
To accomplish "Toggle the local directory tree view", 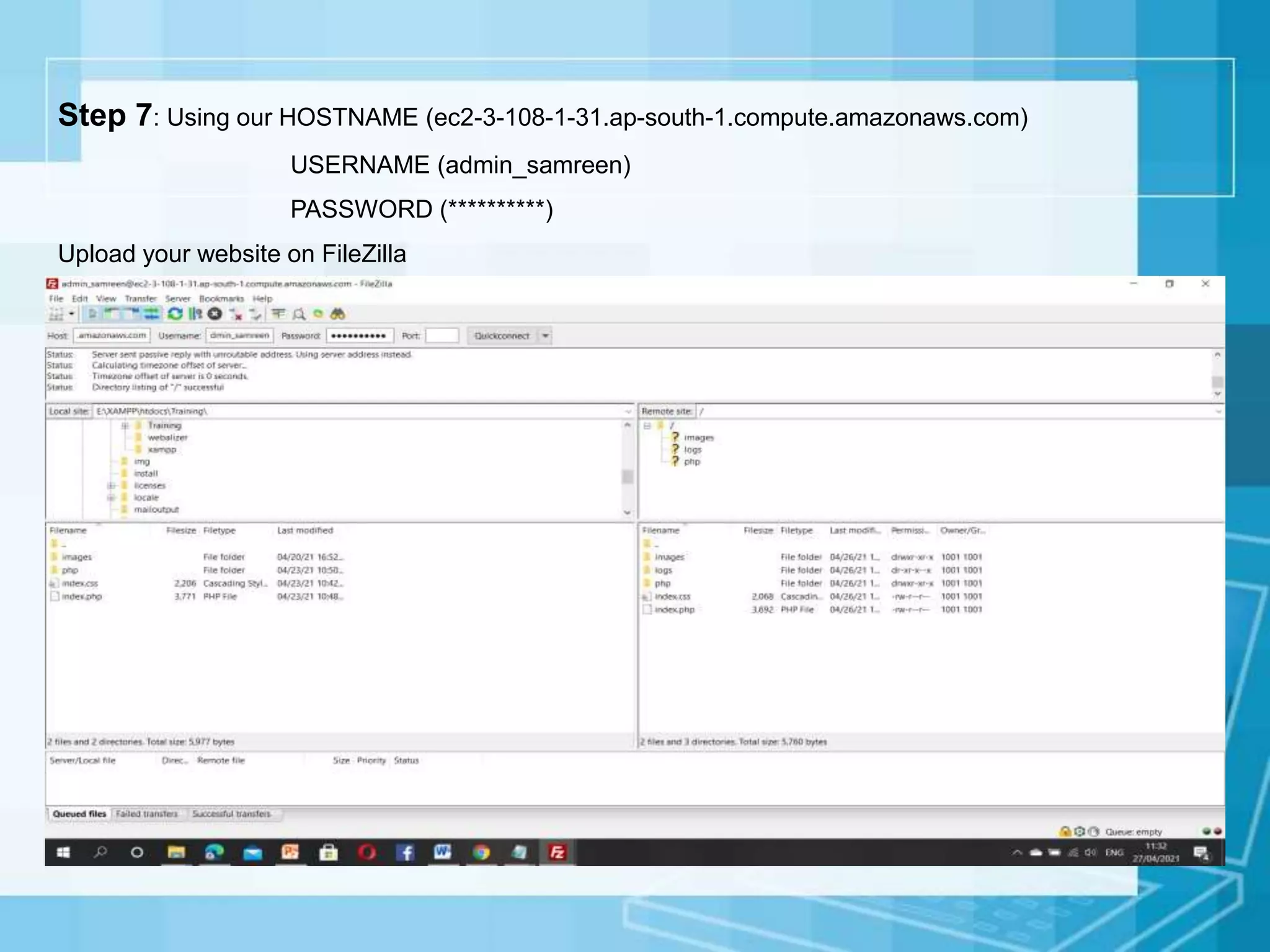I will 112,314.
